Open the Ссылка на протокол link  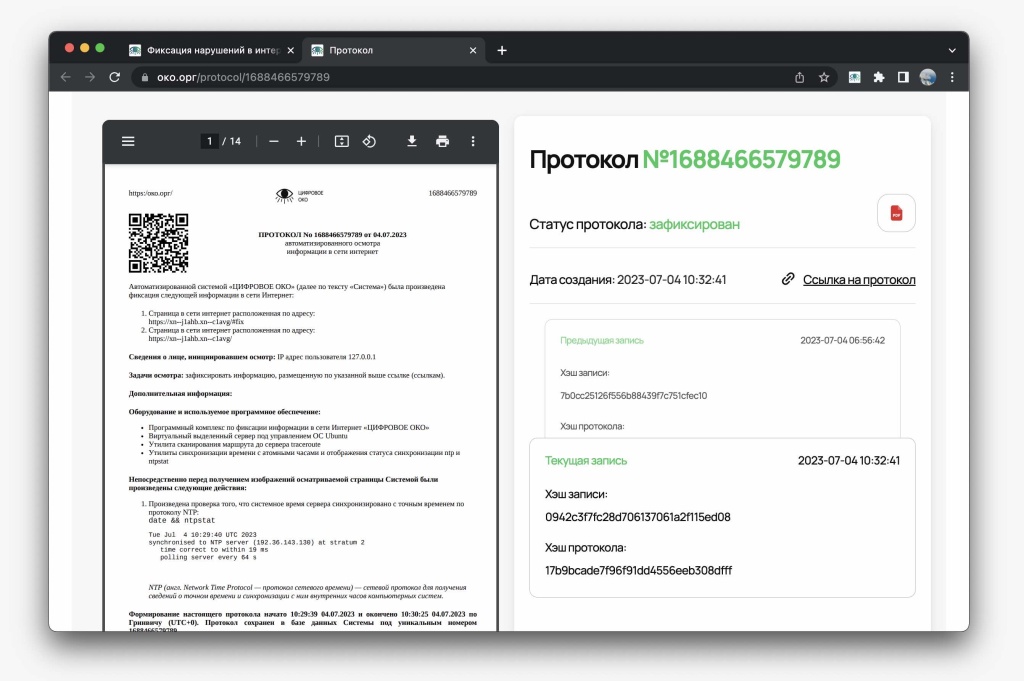tap(859, 279)
